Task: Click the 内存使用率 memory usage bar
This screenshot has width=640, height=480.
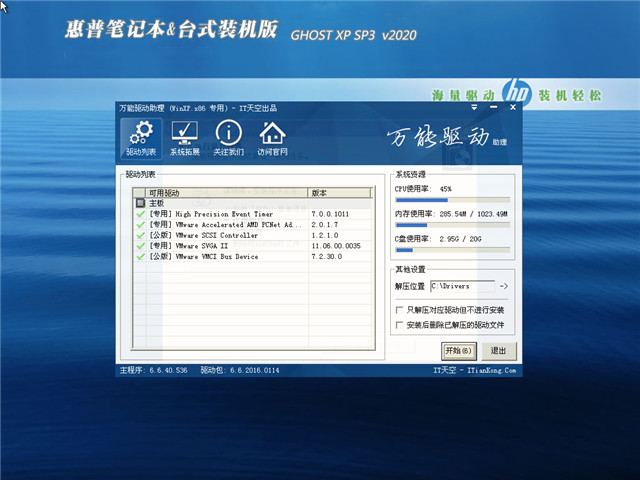Action: (x=452, y=225)
